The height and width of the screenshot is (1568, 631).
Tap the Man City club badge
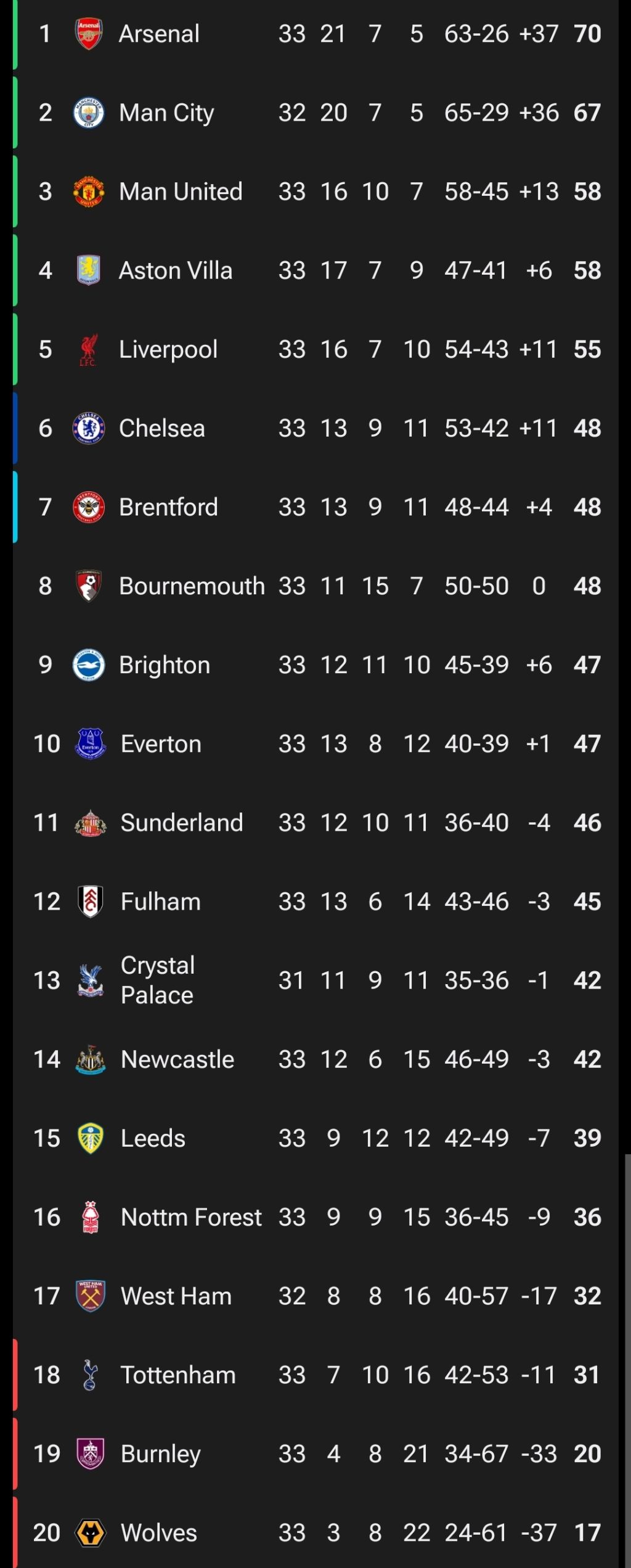point(89,113)
